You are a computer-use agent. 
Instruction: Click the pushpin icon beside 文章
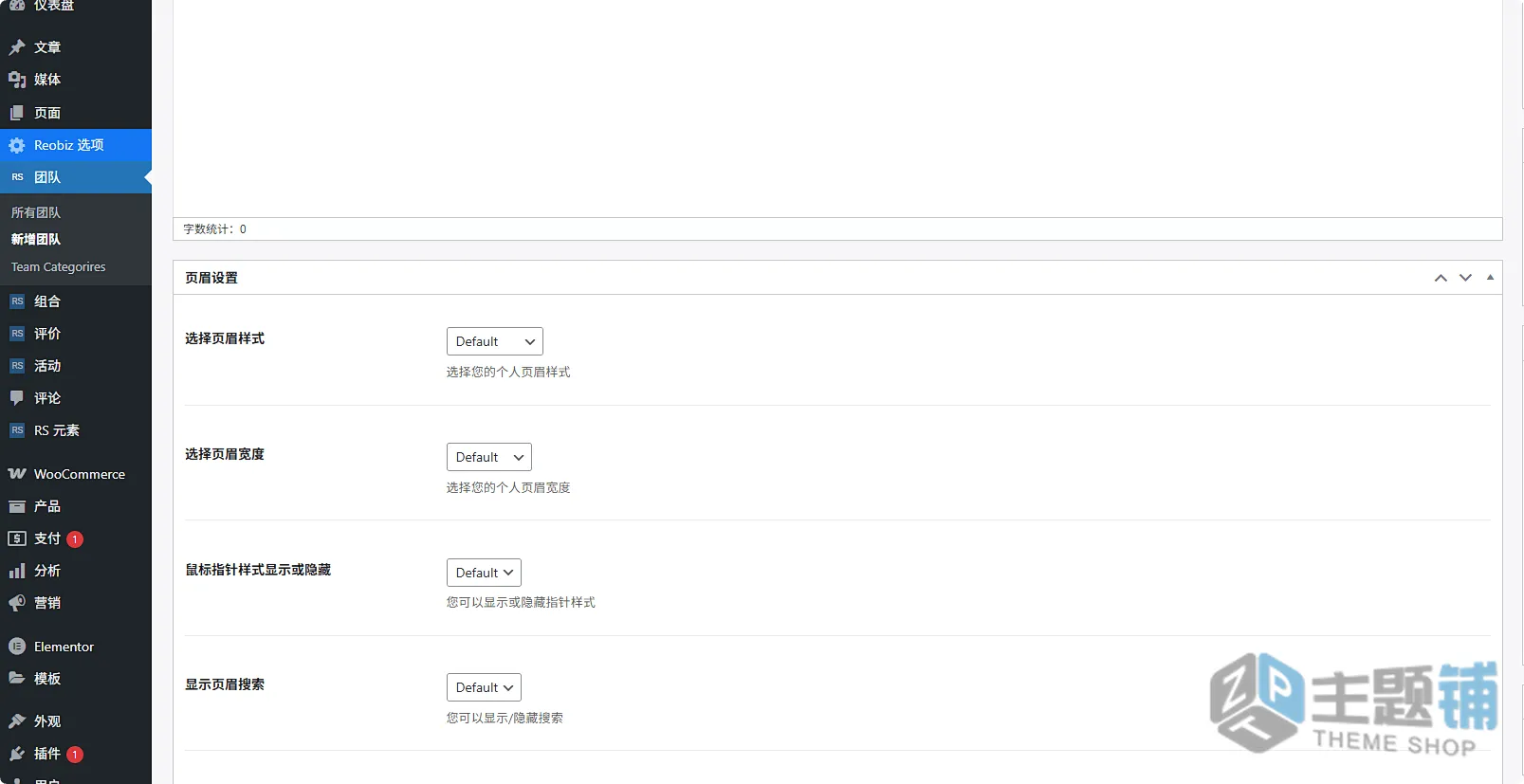point(17,47)
